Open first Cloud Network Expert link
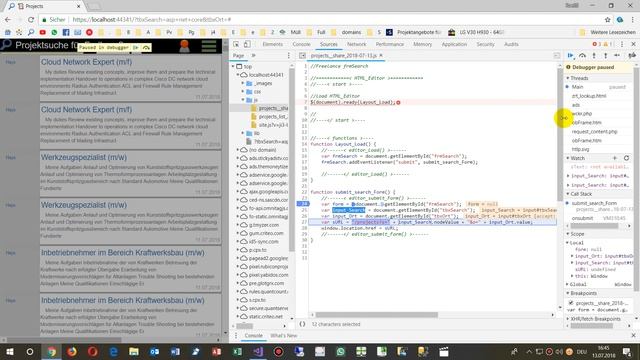Viewport: 640px width, 360px height. 87,62
